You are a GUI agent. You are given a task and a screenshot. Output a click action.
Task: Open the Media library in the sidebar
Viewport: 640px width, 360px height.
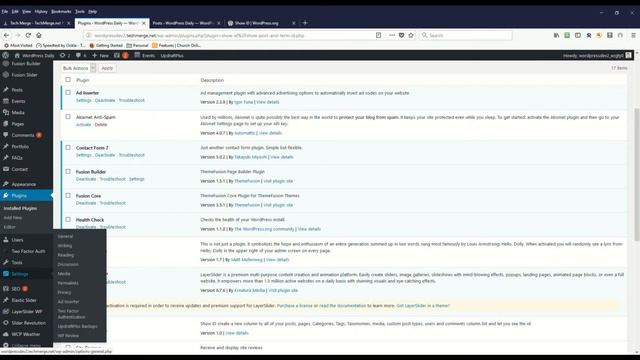pyautogui.click(x=18, y=113)
